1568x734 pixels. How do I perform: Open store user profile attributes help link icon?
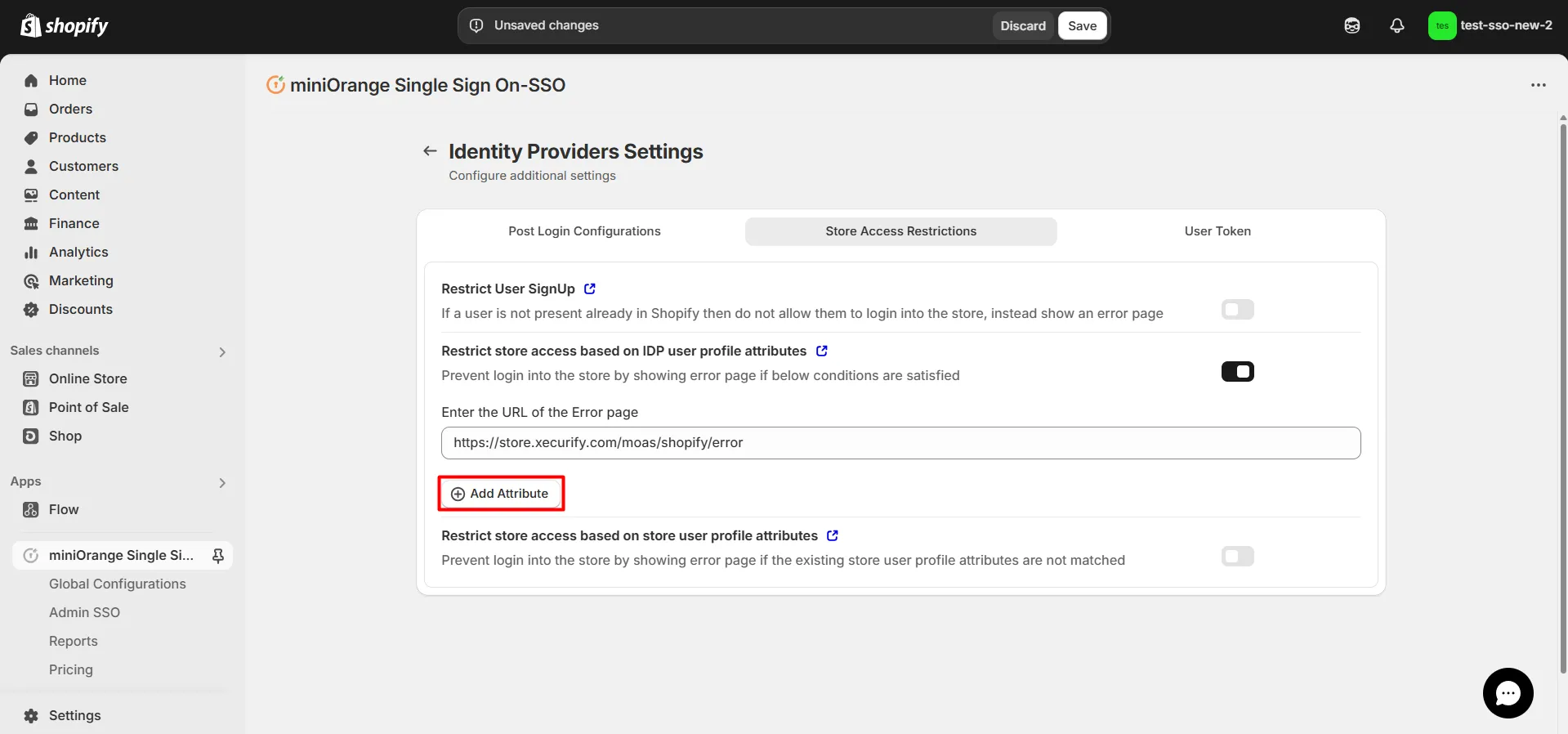pos(833,535)
